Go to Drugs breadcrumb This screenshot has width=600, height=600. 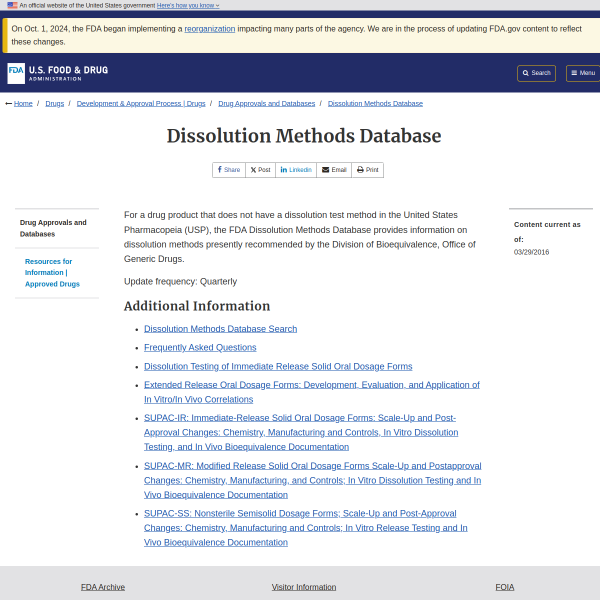[x=55, y=104]
